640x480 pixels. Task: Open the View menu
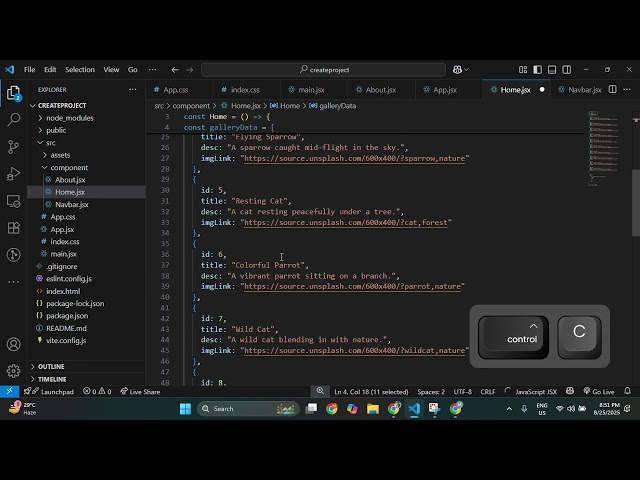(x=111, y=70)
